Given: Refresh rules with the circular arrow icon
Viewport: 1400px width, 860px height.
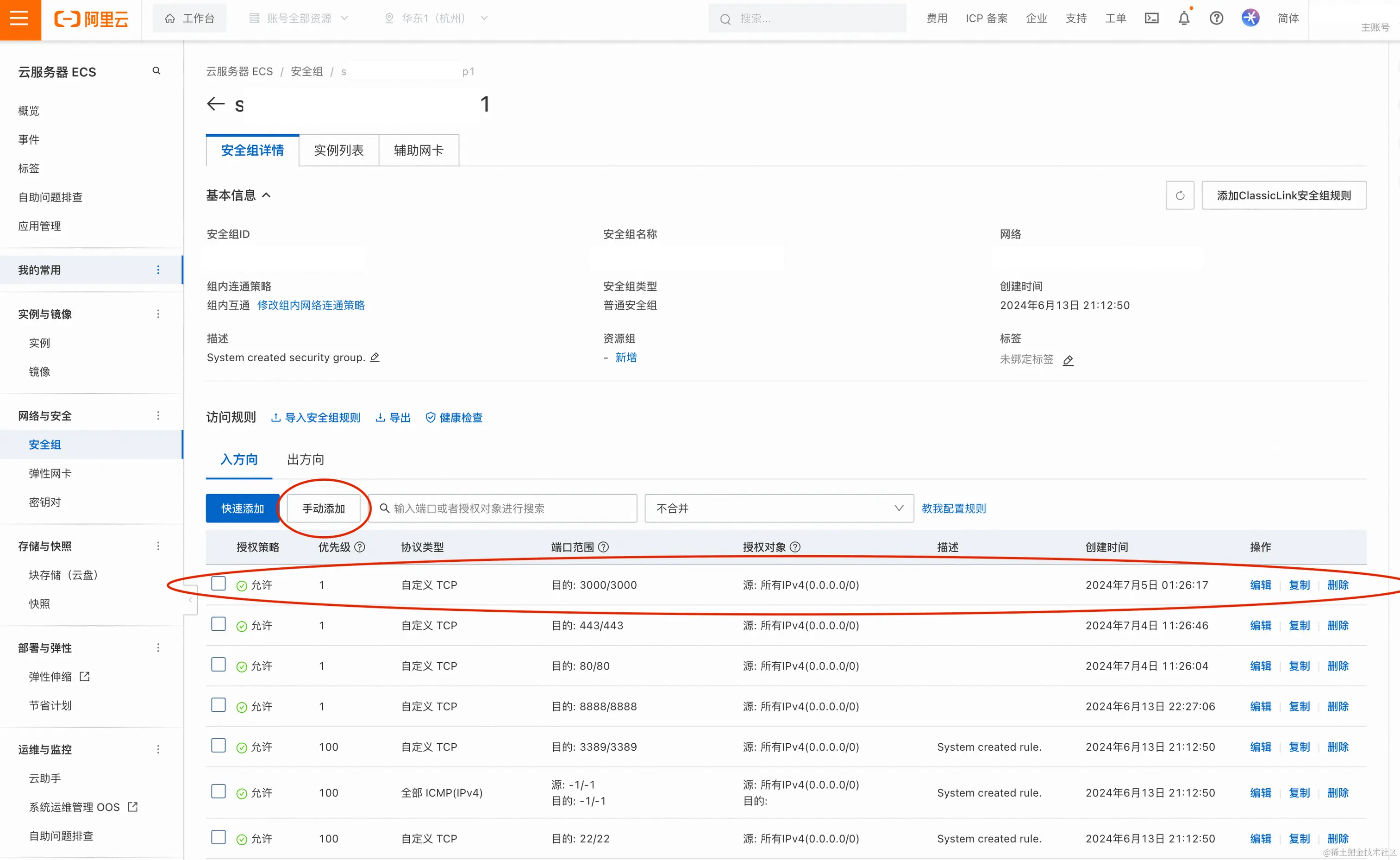Looking at the screenshot, I should pos(1180,195).
